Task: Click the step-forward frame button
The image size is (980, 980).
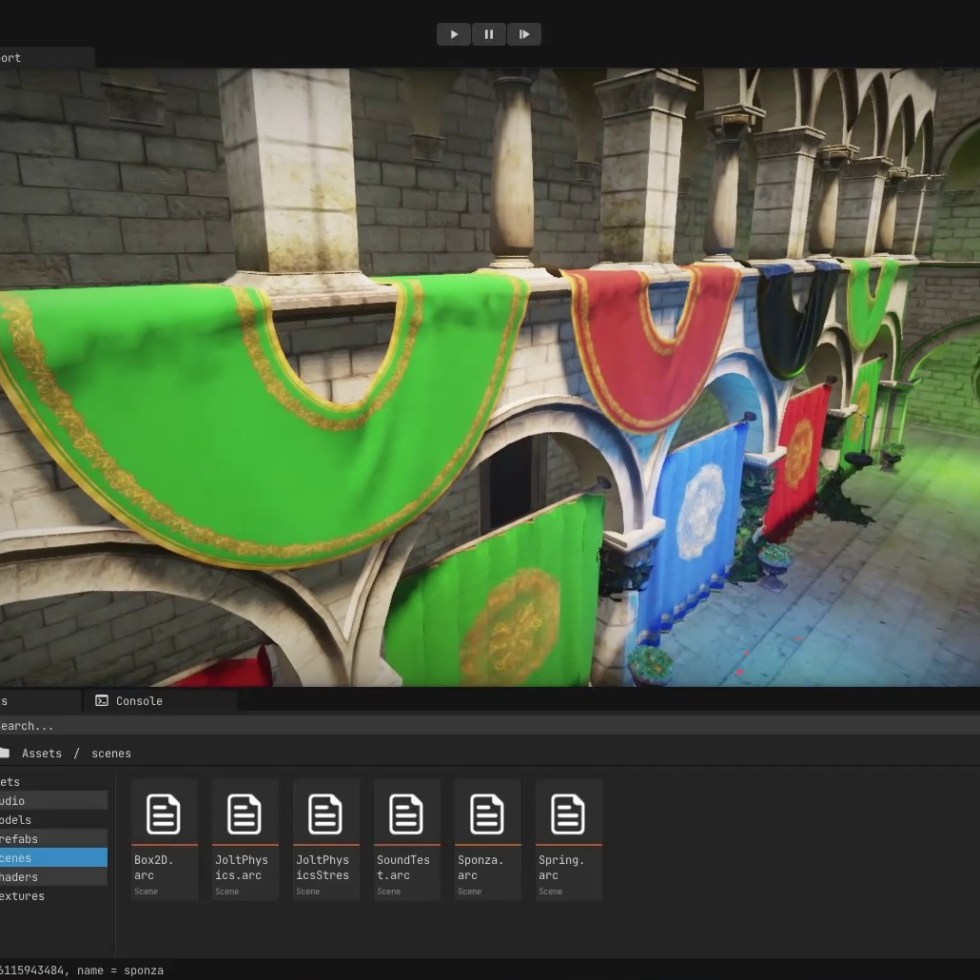Action: click(524, 34)
